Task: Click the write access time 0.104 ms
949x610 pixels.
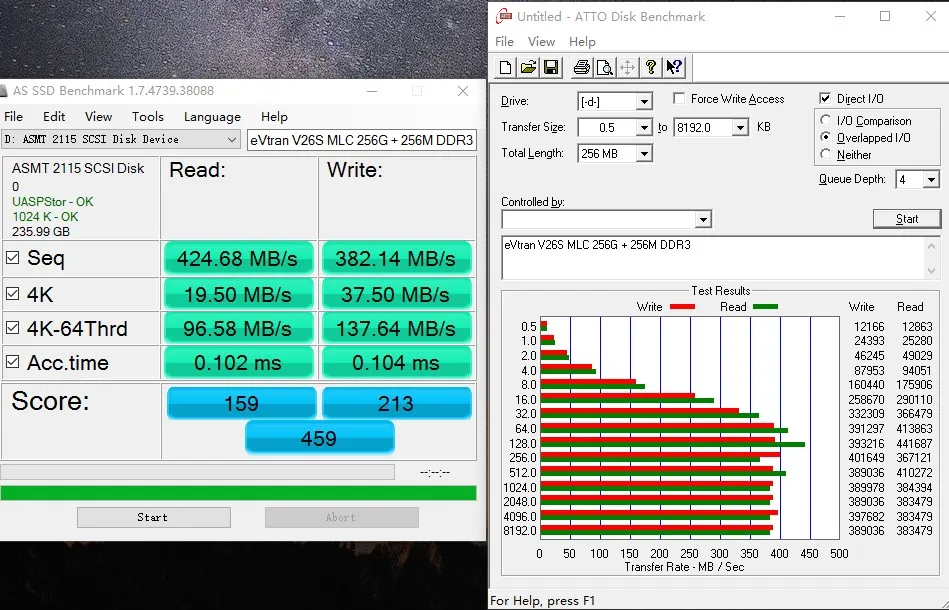Action: tap(396, 362)
